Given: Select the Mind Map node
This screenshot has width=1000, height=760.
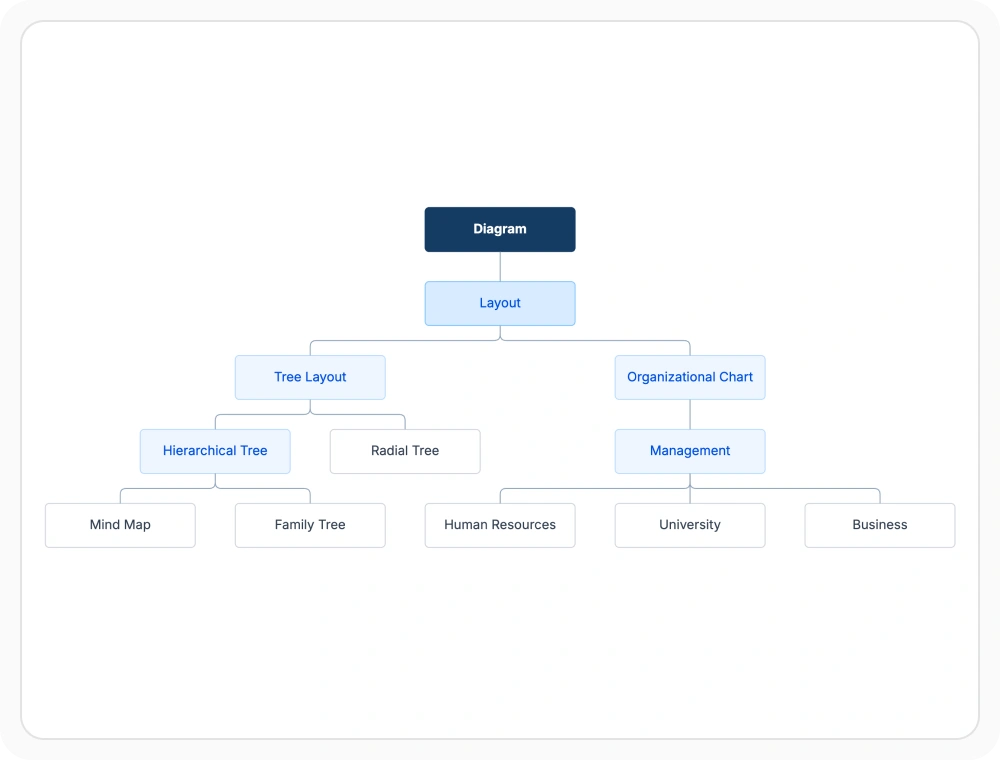Looking at the screenshot, I should (120, 525).
